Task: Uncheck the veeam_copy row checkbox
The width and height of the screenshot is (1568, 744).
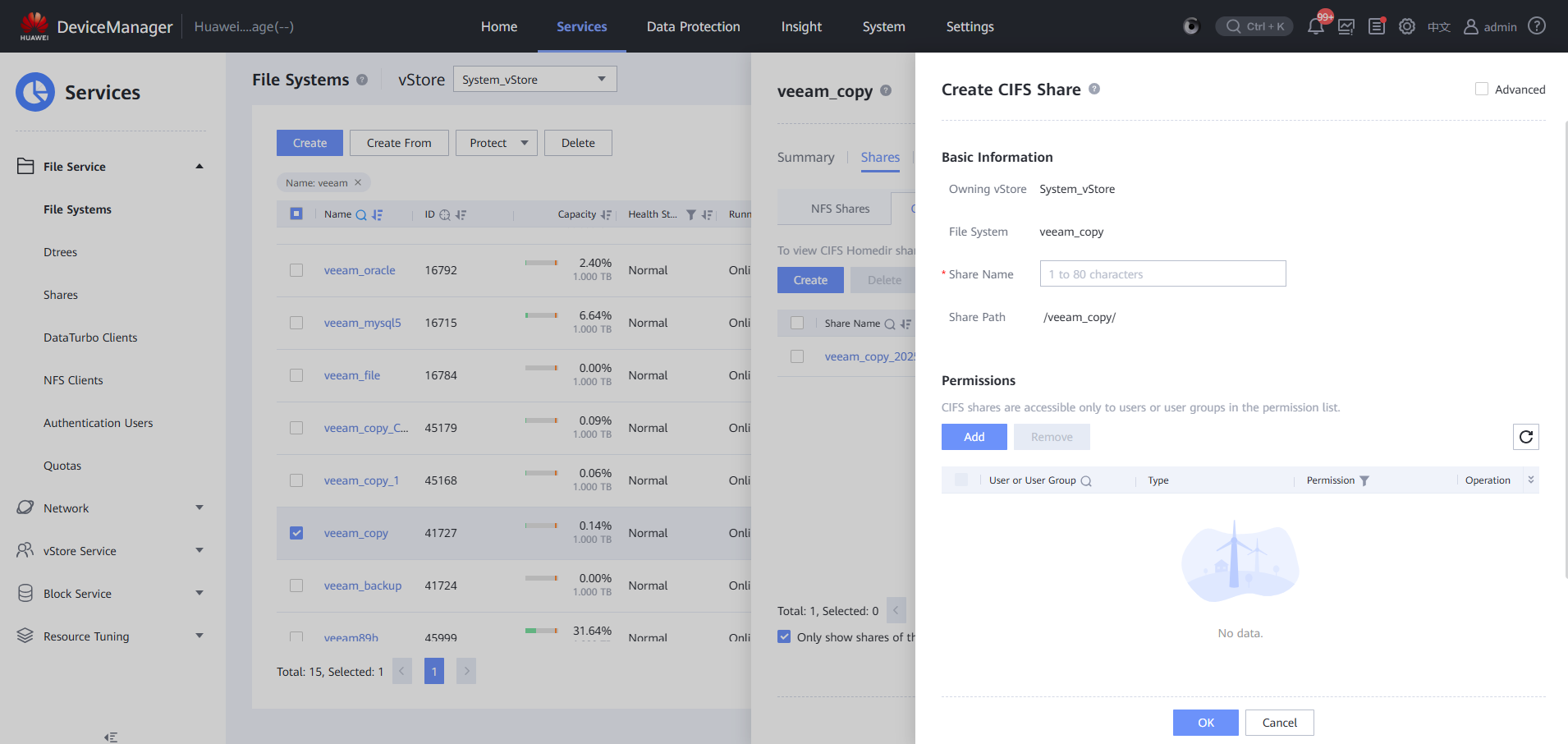Action: (296, 533)
